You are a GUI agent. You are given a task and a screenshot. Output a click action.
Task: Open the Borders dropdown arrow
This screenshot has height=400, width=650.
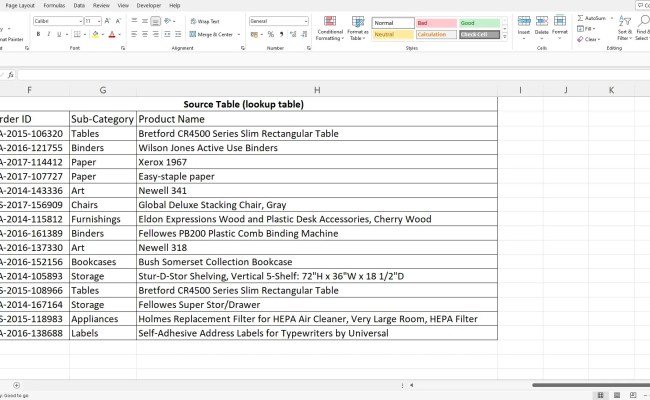(x=85, y=34)
